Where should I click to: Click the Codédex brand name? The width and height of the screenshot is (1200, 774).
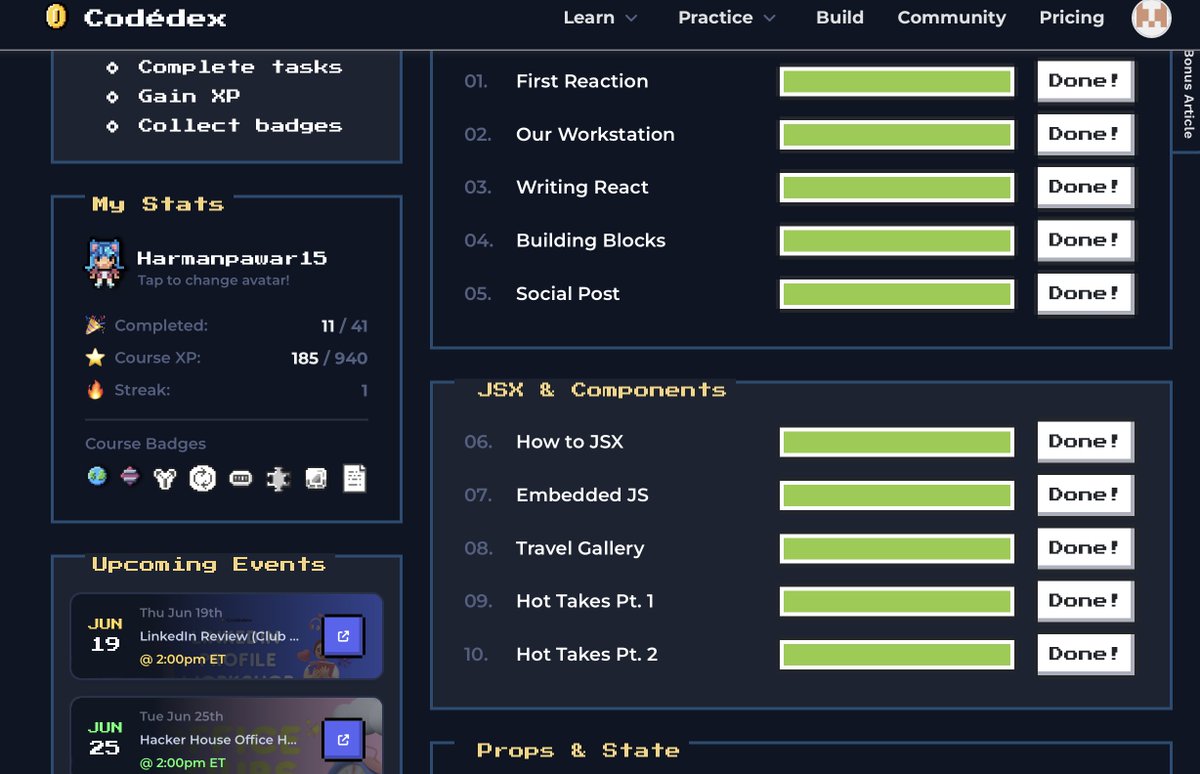point(155,18)
